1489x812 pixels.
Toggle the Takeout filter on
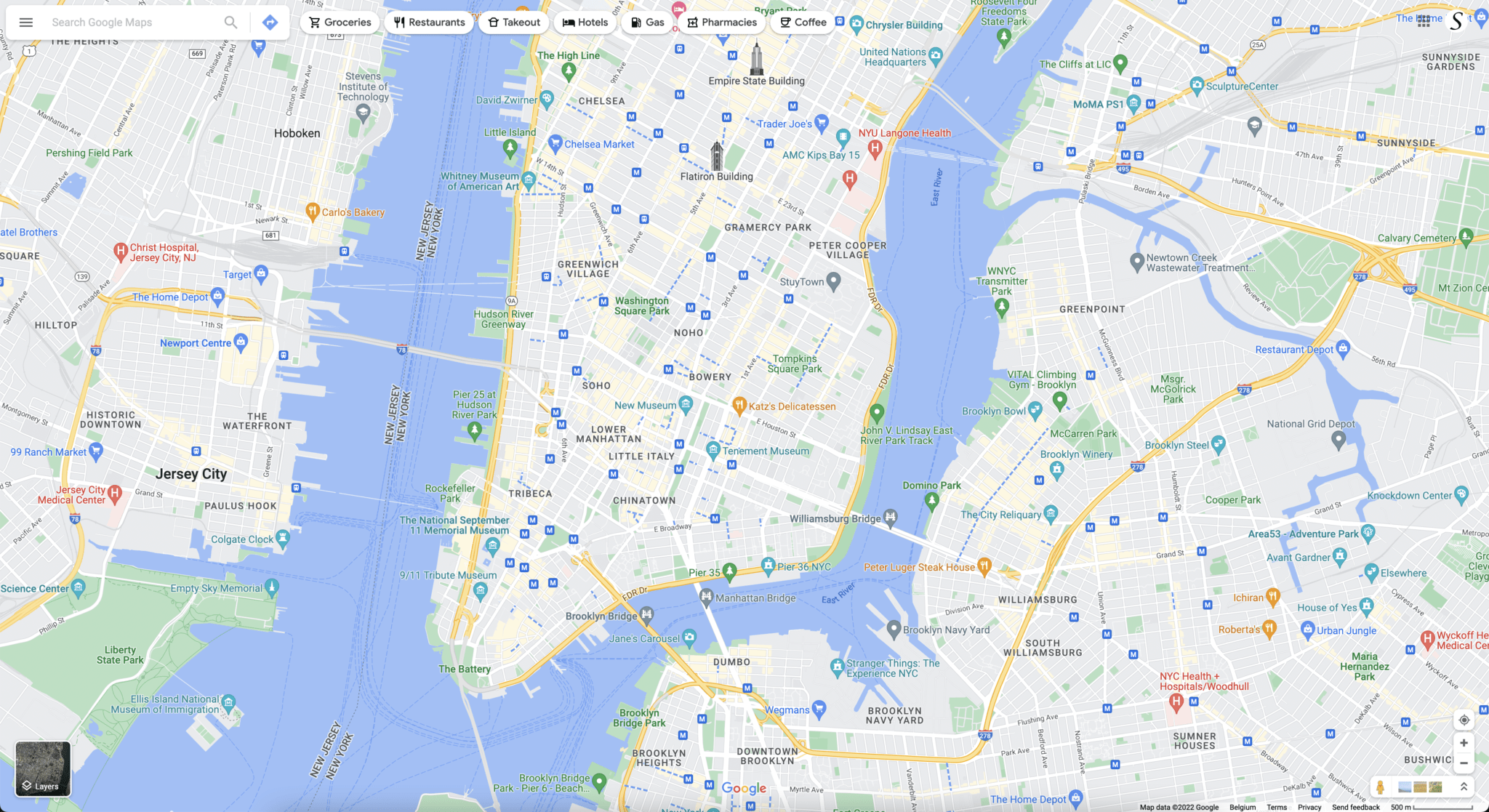[514, 22]
